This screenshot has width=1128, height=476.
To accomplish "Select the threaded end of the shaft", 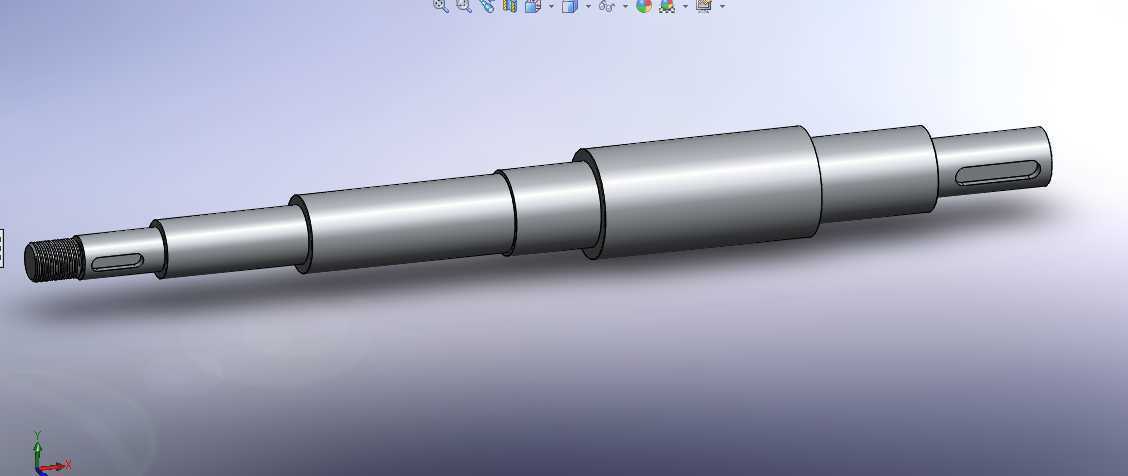I will (x=54, y=260).
